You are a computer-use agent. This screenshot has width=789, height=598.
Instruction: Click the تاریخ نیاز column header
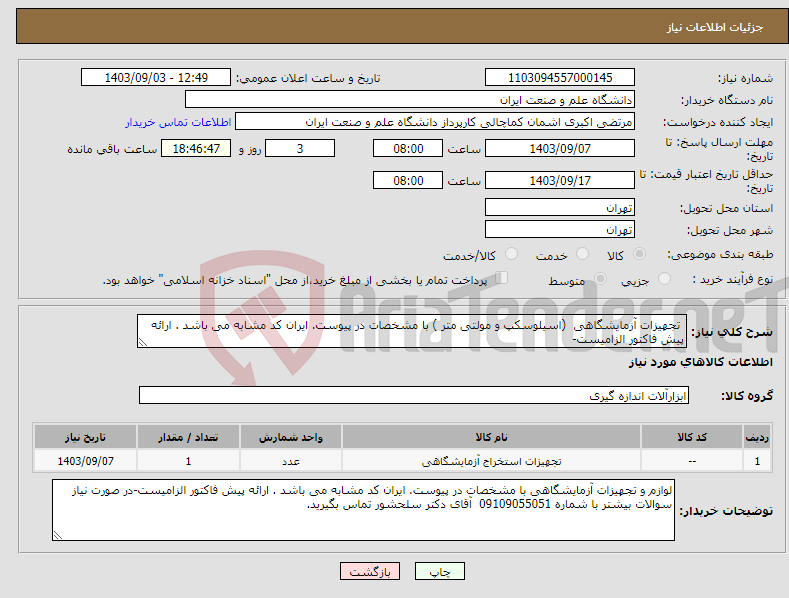[86, 437]
